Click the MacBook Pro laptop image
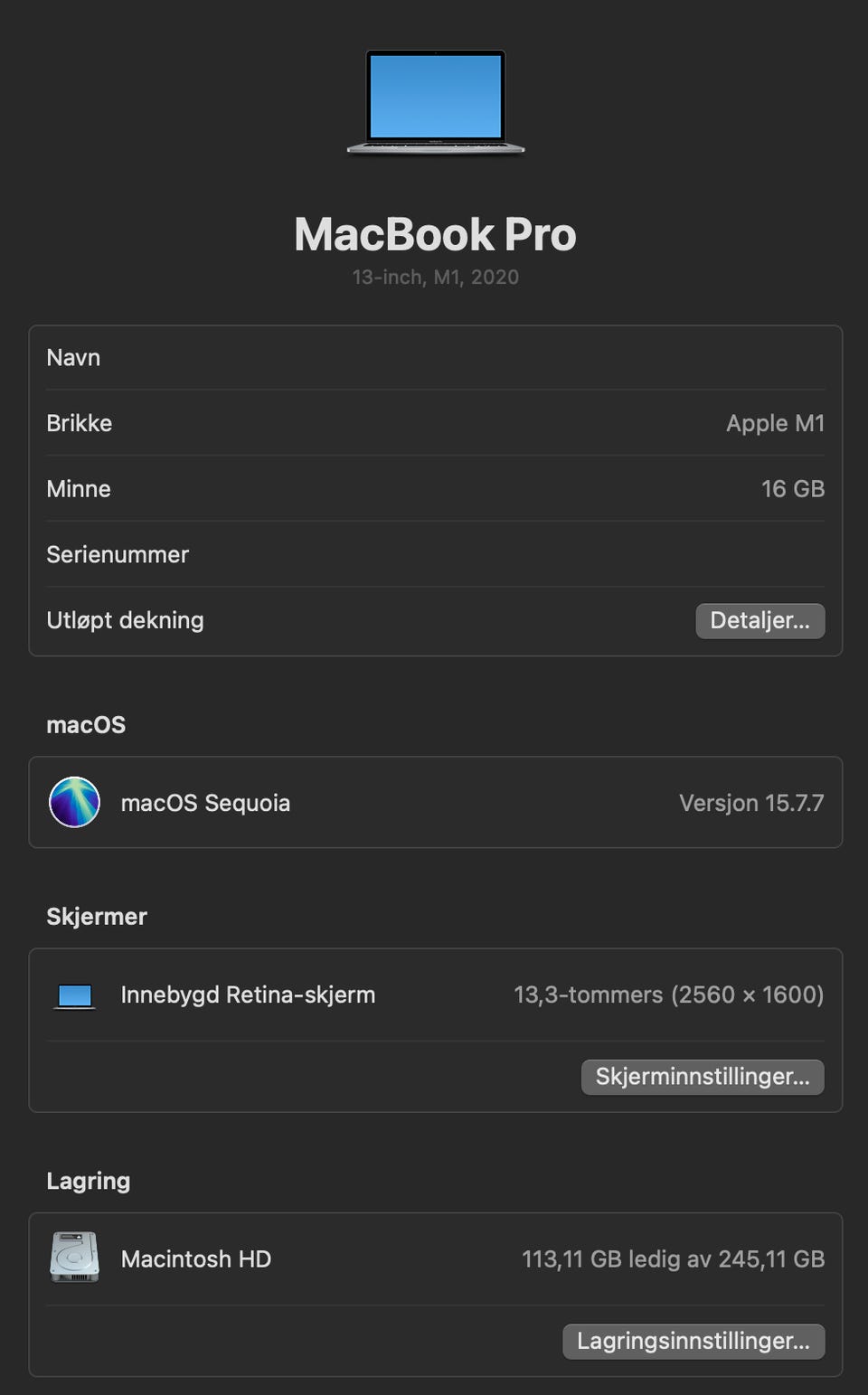 [436, 102]
